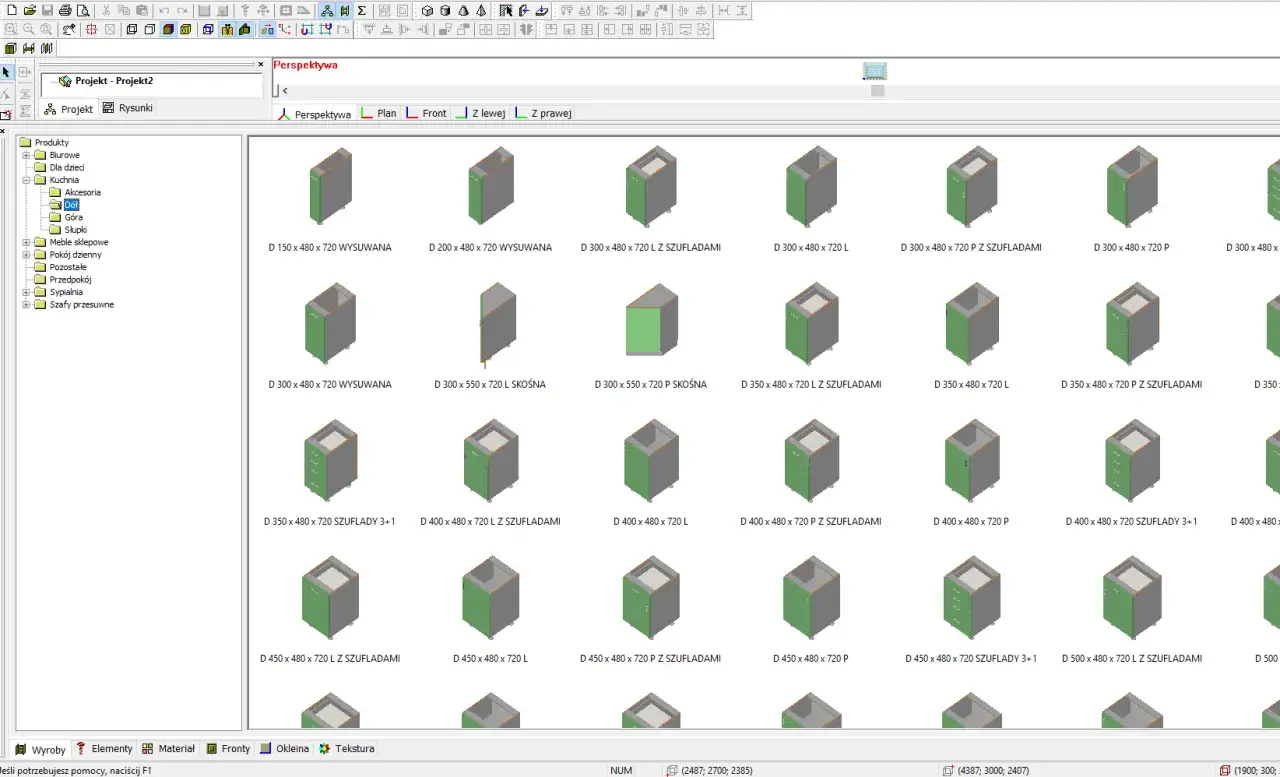Expand the Sypialnia folder node
The width and height of the screenshot is (1280, 777).
point(26,292)
